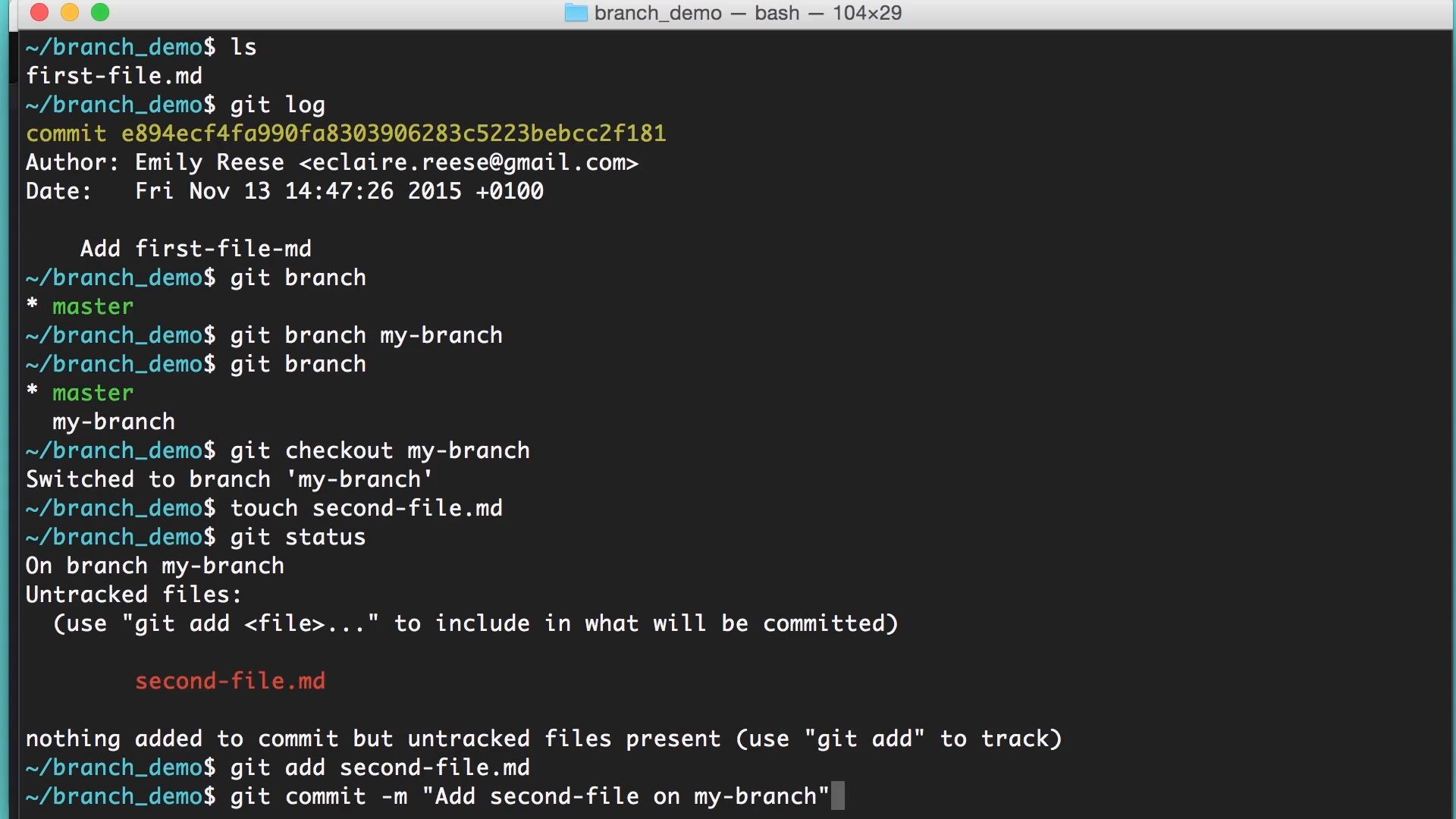Click the 'On branch my-branch' line

pyautogui.click(x=155, y=566)
